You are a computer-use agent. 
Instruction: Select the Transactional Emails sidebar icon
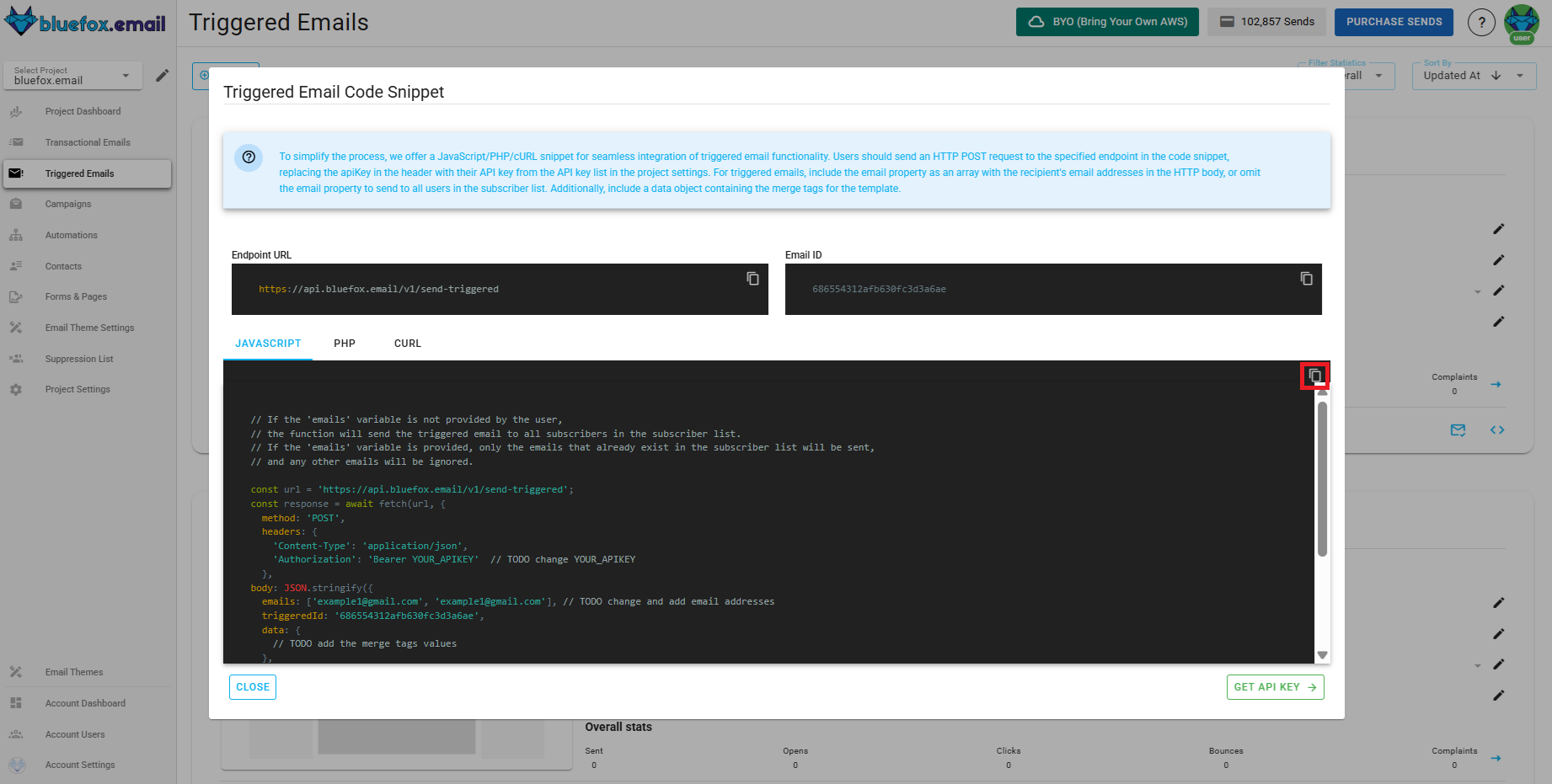(15, 141)
